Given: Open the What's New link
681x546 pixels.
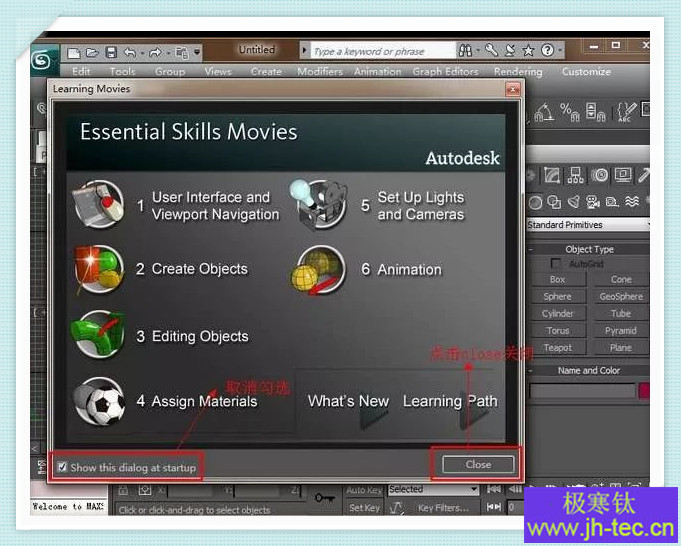Looking at the screenshot, I should [x=348, y=401].
